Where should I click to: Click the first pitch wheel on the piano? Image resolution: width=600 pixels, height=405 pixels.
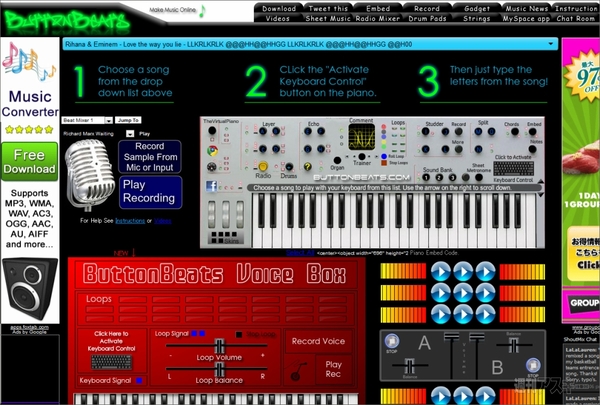point(212,213)
